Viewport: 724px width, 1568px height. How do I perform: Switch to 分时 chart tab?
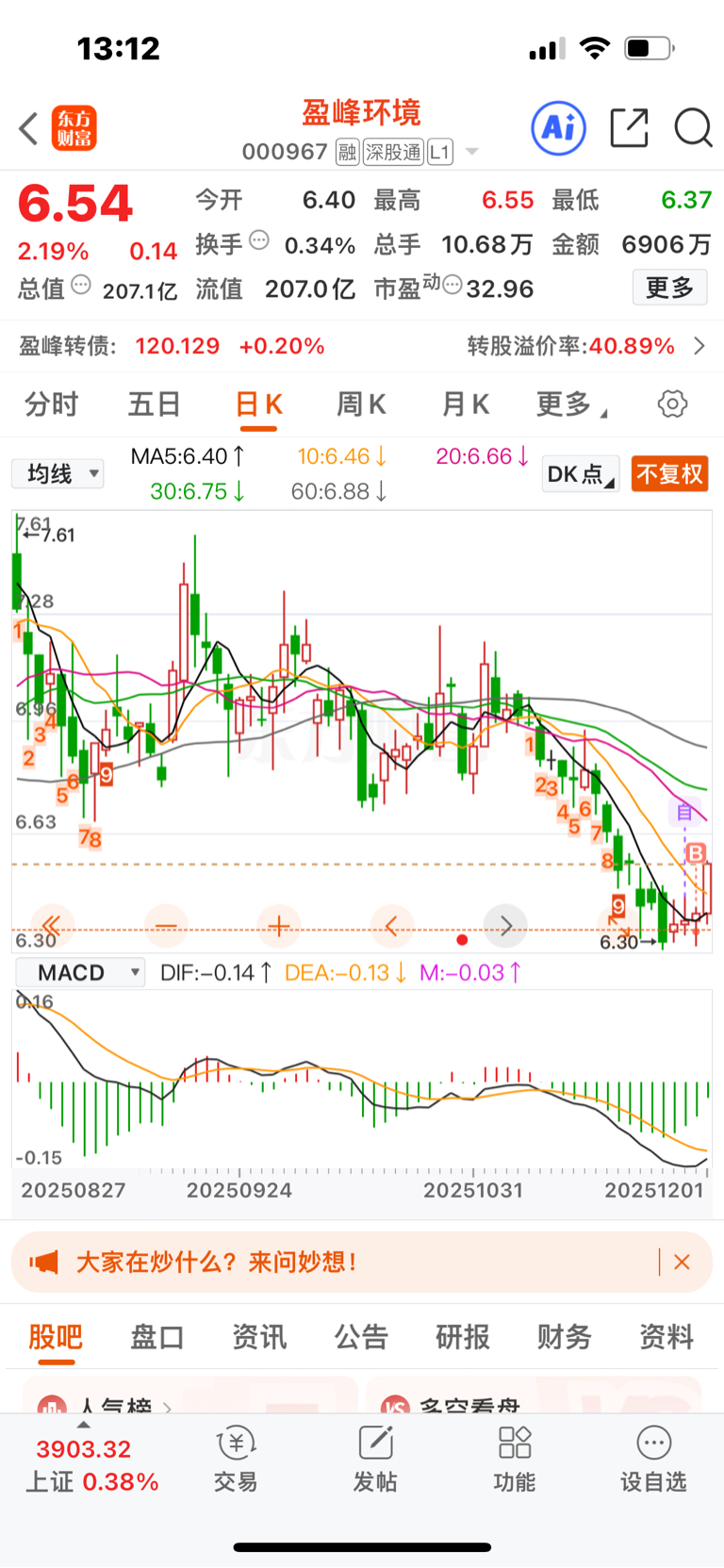[x=52, y=404]
